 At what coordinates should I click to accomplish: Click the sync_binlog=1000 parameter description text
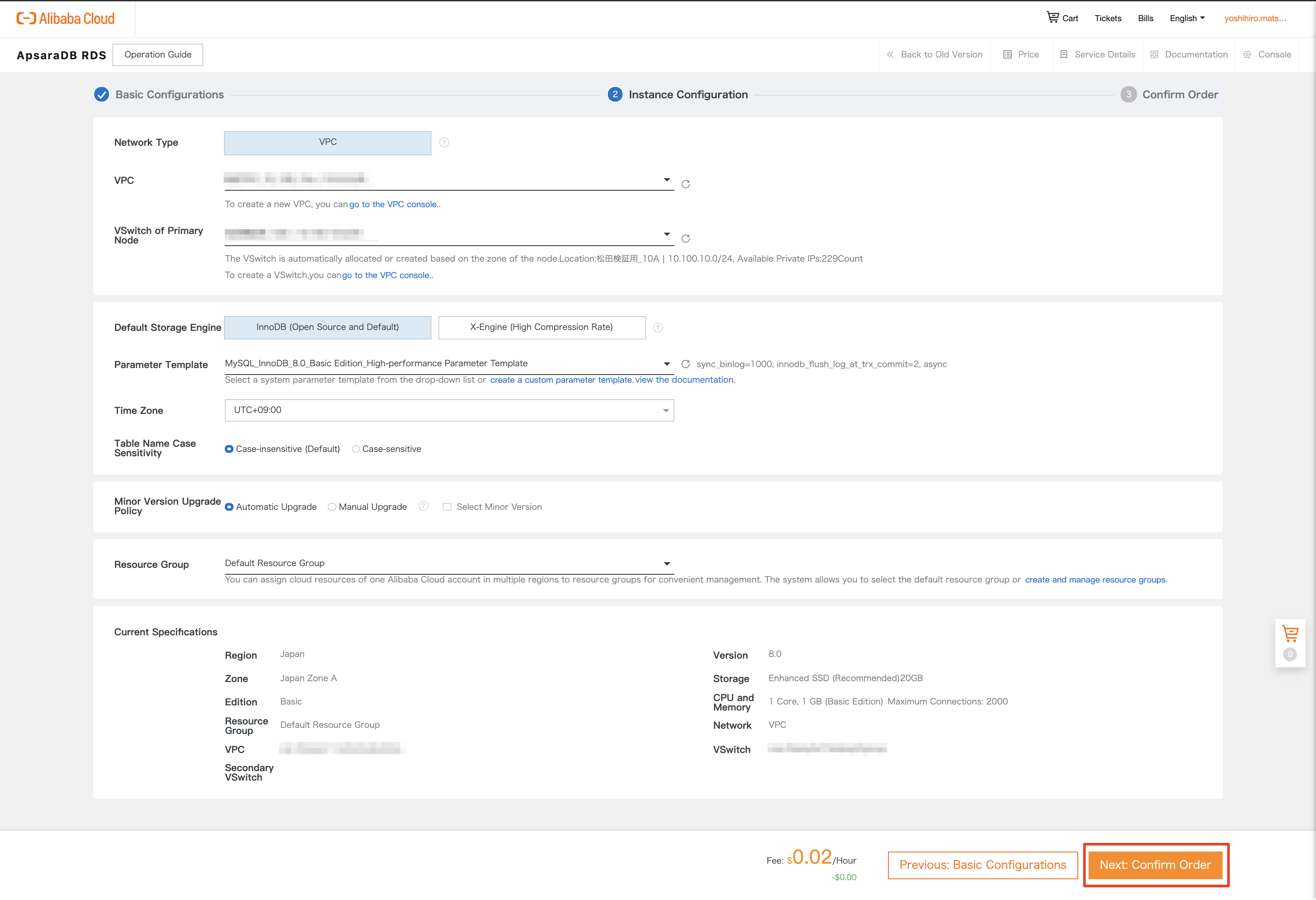click(x=821, y=364)
